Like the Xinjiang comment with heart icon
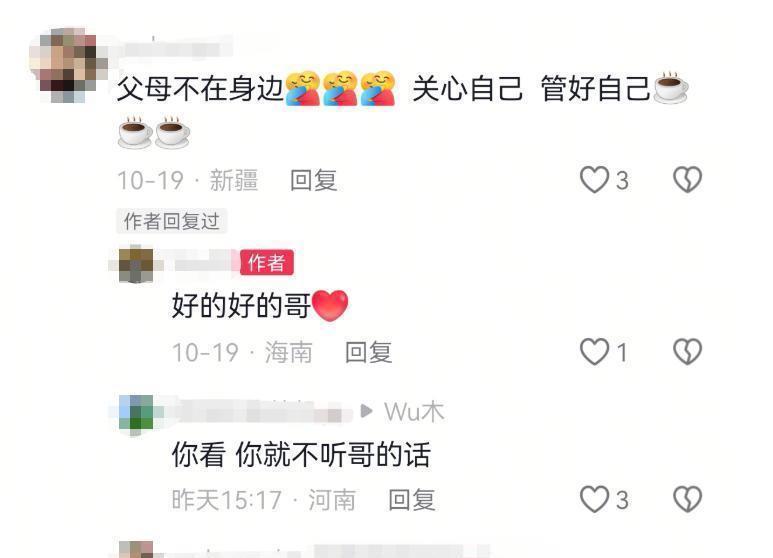 595,179
